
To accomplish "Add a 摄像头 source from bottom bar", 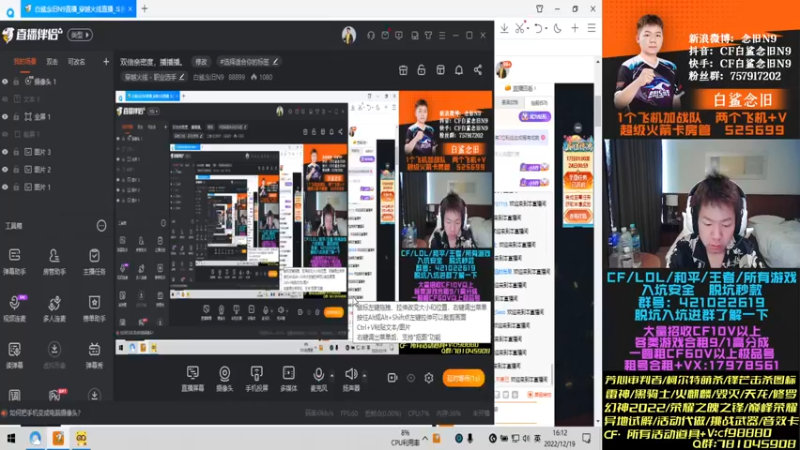I will [x=224, y=379].
